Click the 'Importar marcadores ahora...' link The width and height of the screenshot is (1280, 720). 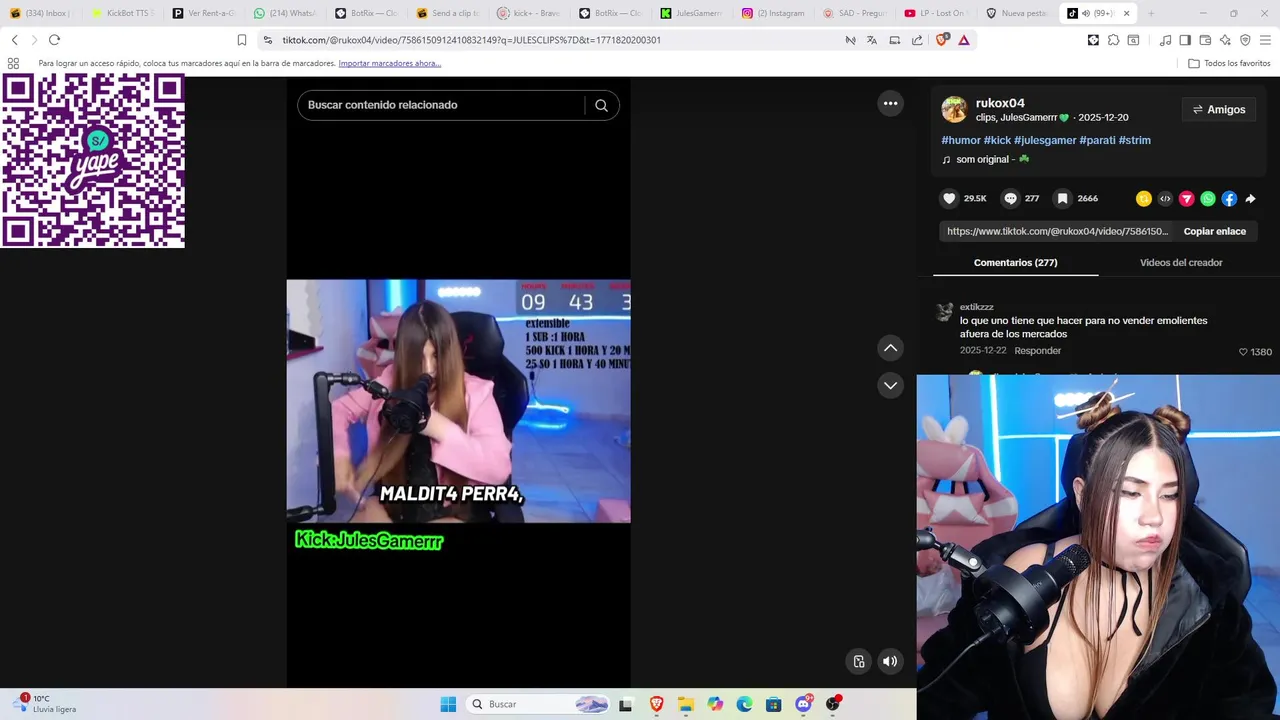tap(389, 63)
